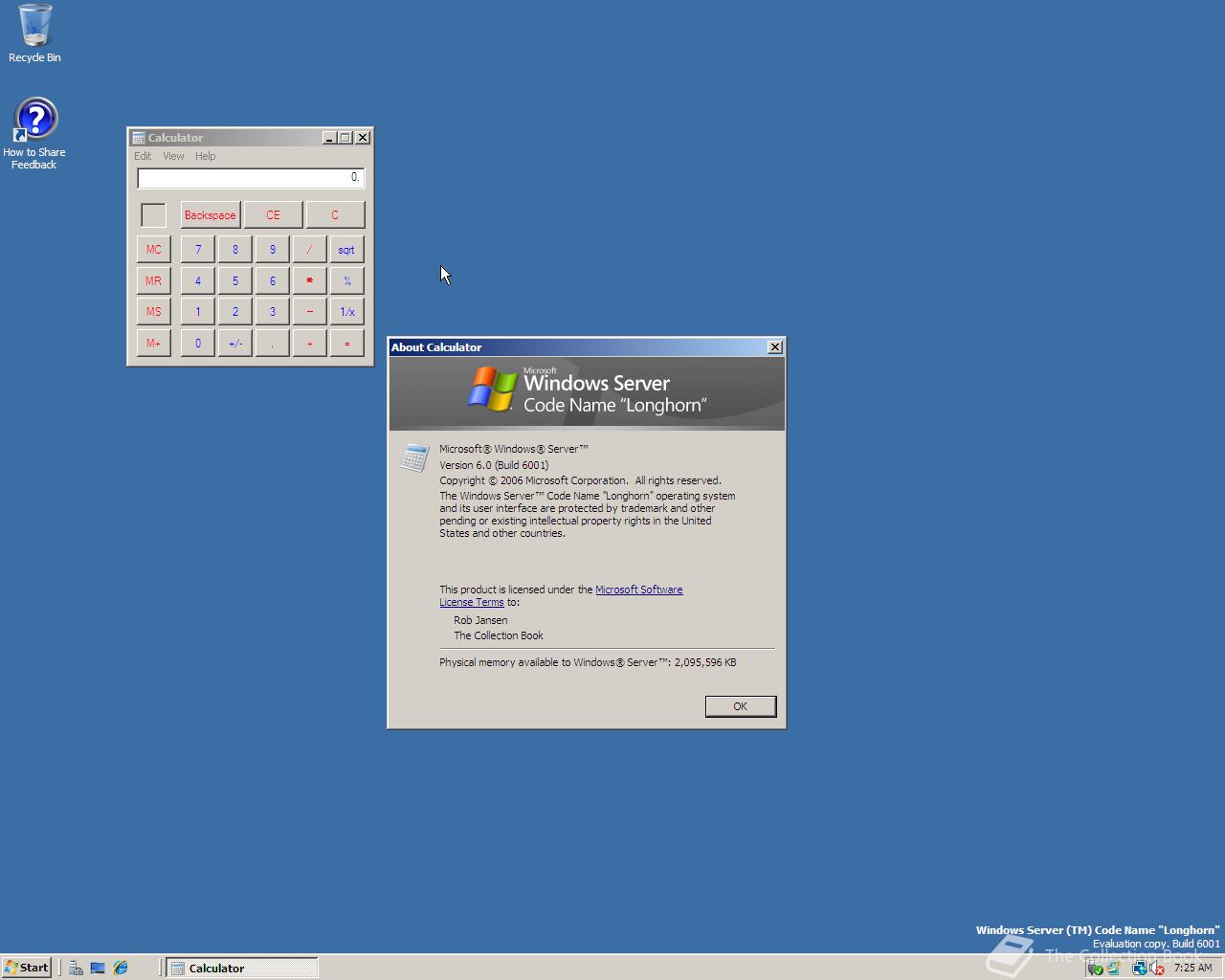The width and height of the screenshot is (1225, 980).
Task: Open the Recycle Bin desktop icon
Action: [x=34, y=34]
